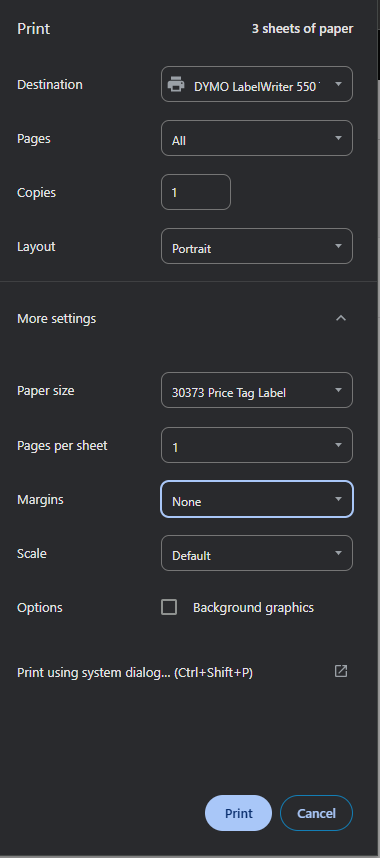Open the Pages dropdown showing All
This screenshot has width=380, height=858.
[x=257, y=138]
